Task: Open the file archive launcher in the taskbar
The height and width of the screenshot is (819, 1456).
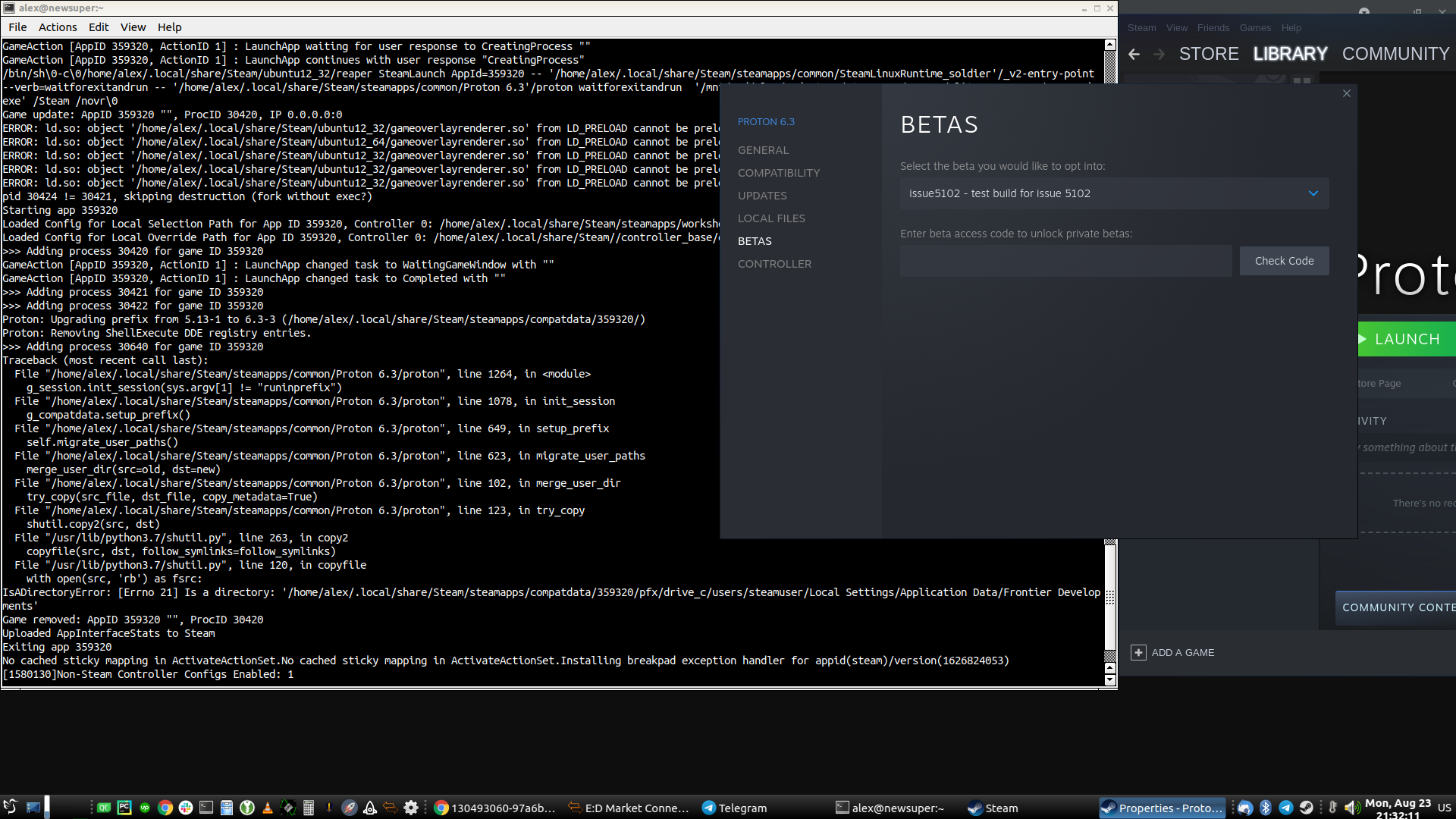Action: pyautogui.click(x=227, y=808)
